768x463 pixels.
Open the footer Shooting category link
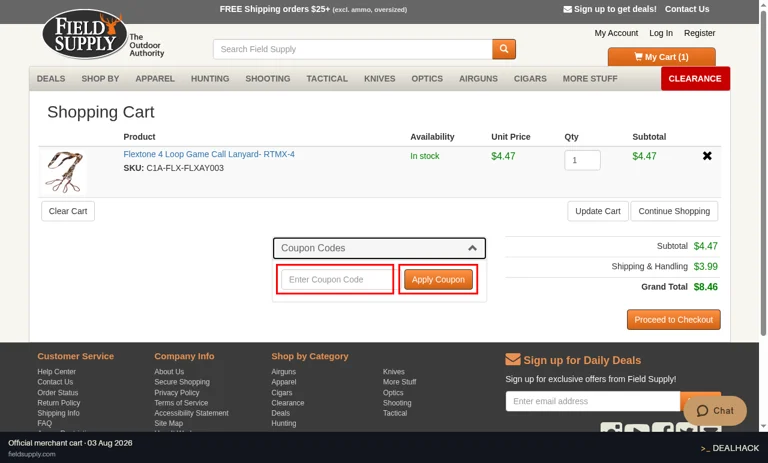click(x=397, y=403)
